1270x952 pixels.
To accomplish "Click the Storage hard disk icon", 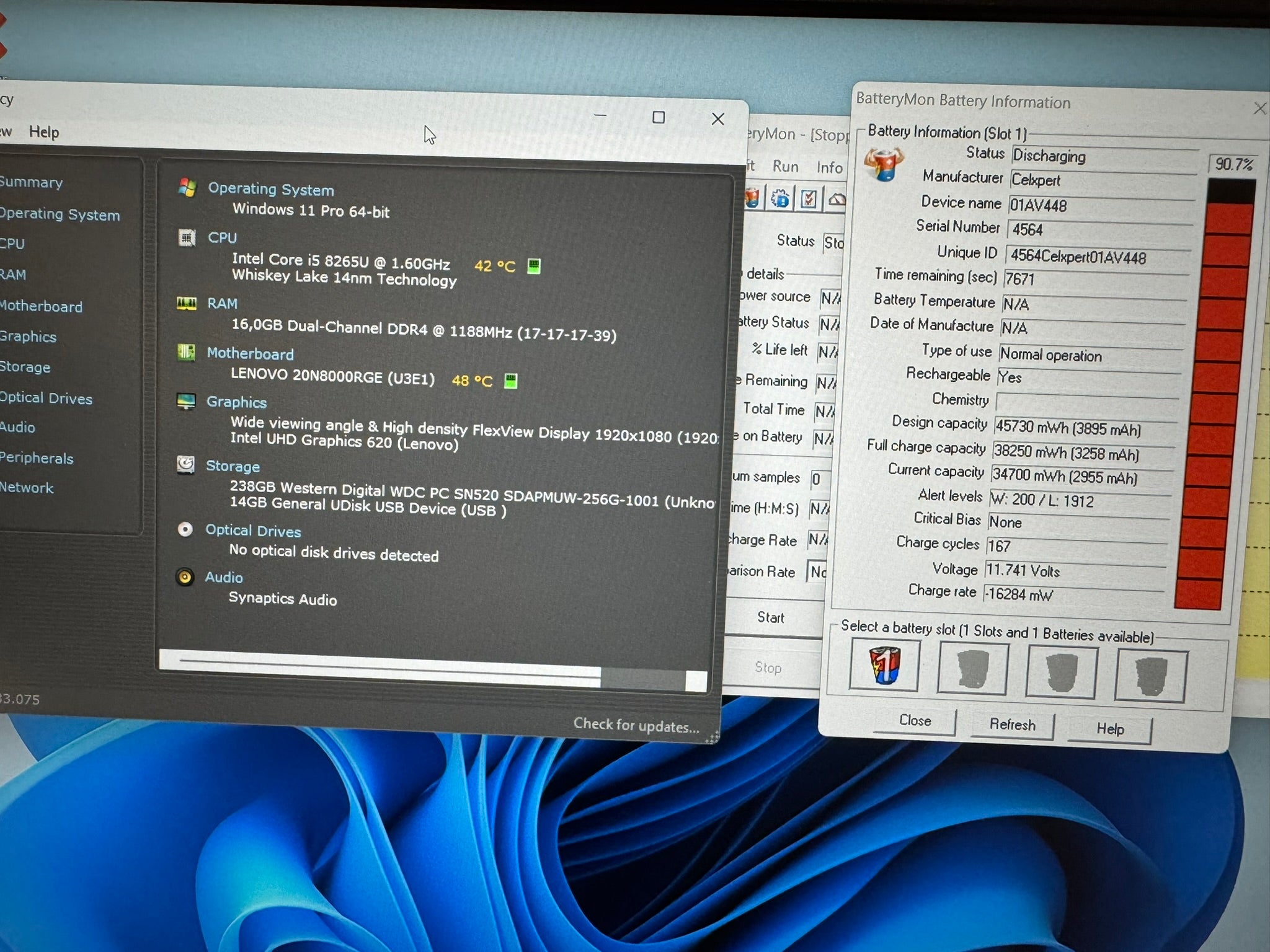I will tap(185, 464).
